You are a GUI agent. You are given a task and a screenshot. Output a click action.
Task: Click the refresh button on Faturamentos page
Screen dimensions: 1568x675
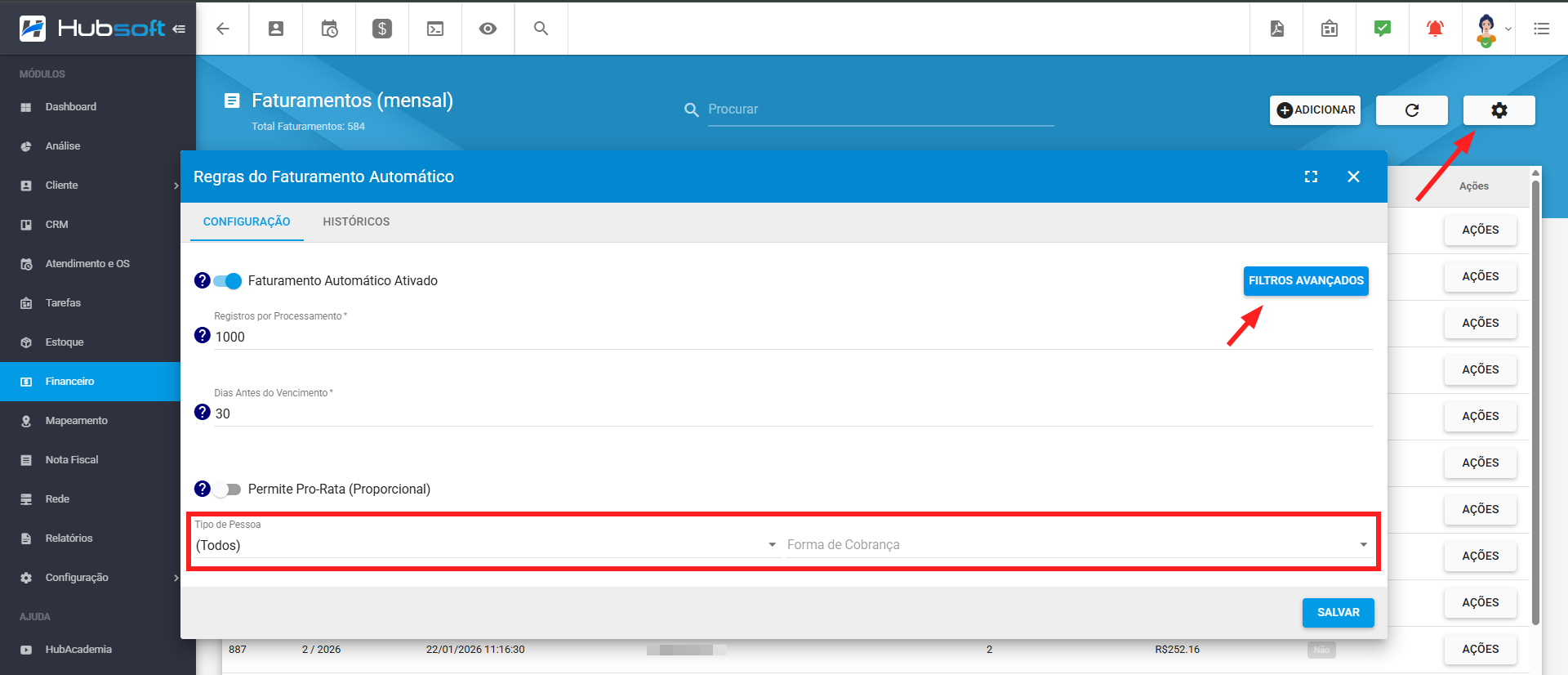point(1412,110)
